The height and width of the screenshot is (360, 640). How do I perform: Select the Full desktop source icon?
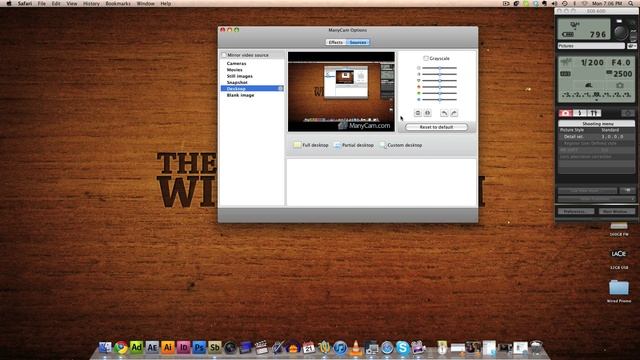298,145
